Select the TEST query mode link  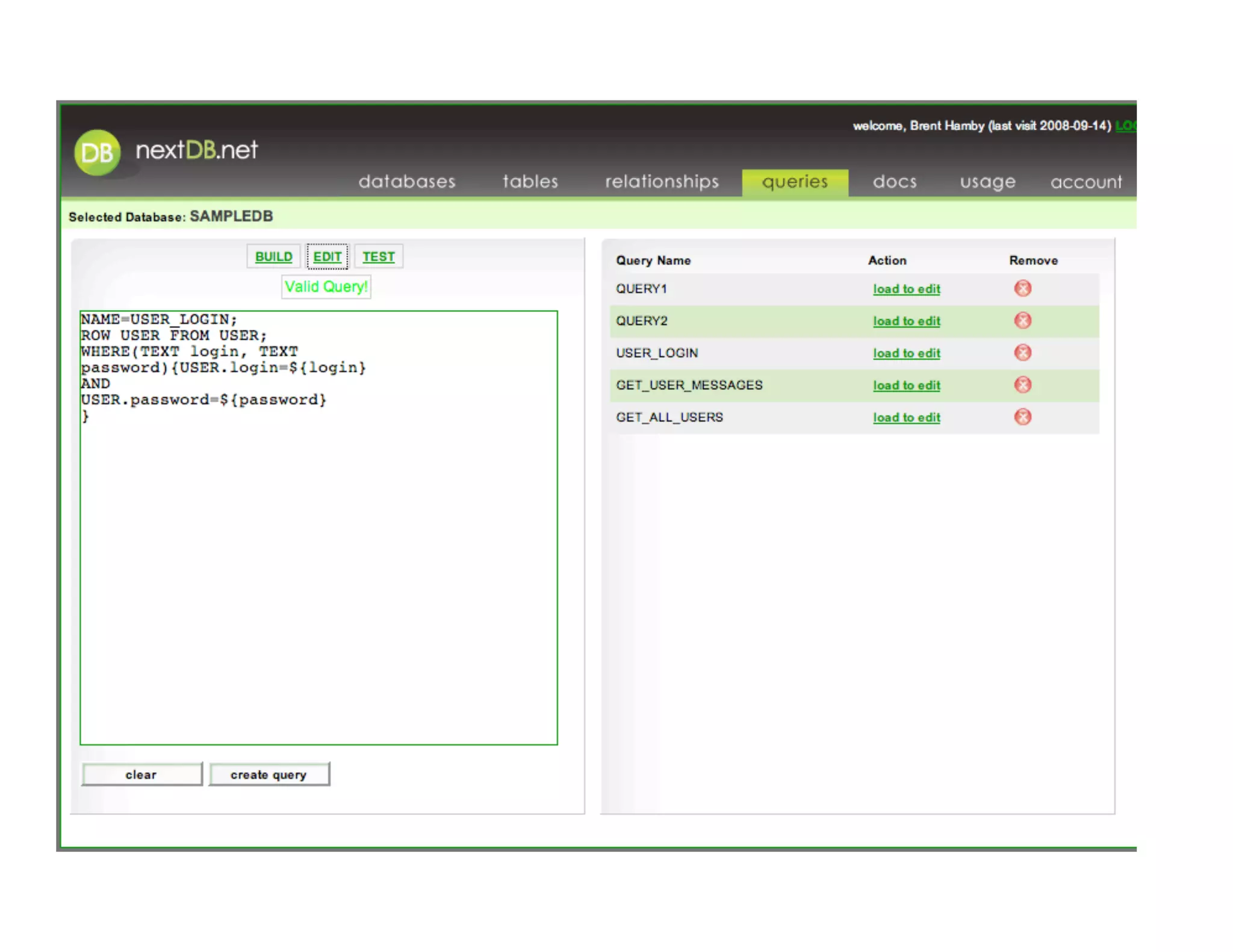[x=378, y=256]
